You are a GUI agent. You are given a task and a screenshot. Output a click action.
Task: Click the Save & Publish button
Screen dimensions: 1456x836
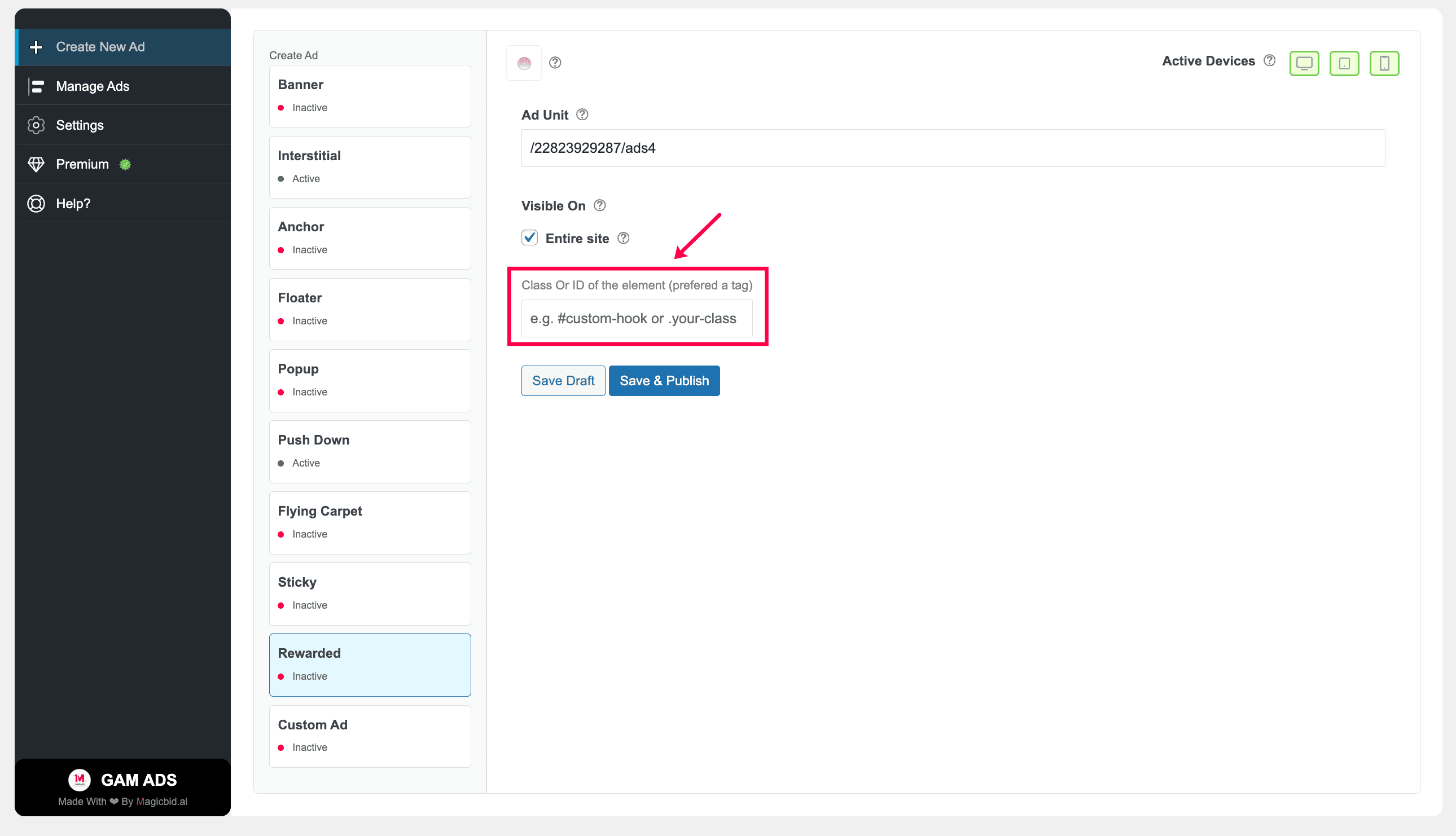click(x=664, y=381)
